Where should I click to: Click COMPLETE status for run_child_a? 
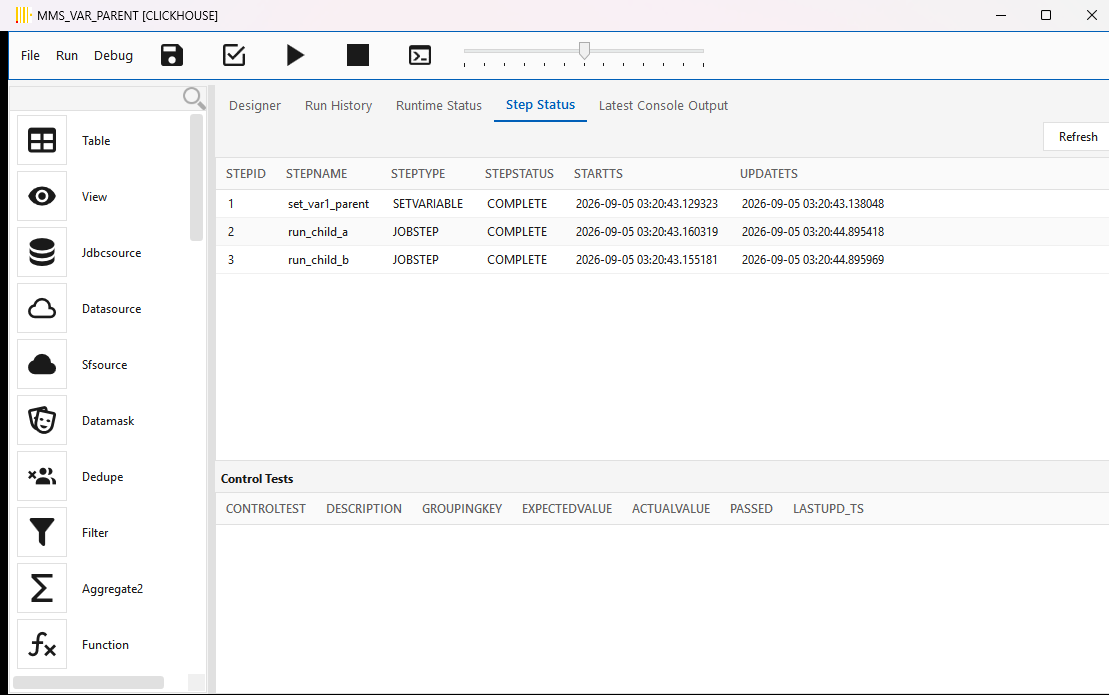(x=517, y=232)
